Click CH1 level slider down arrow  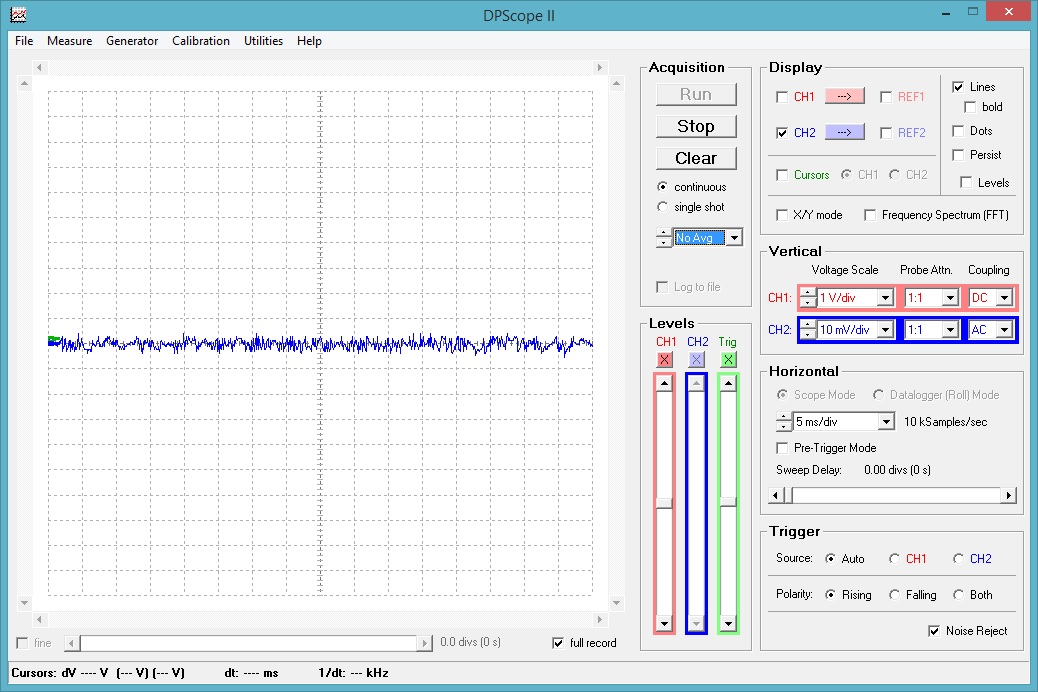(665, 623)
